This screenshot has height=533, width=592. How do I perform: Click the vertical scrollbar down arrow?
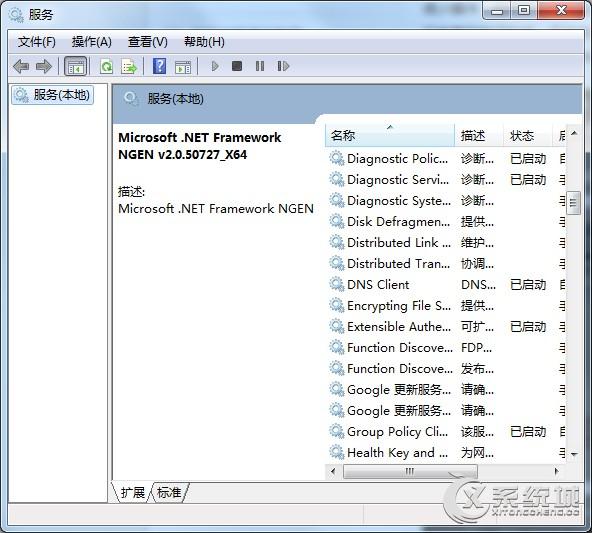coord(574,454)
